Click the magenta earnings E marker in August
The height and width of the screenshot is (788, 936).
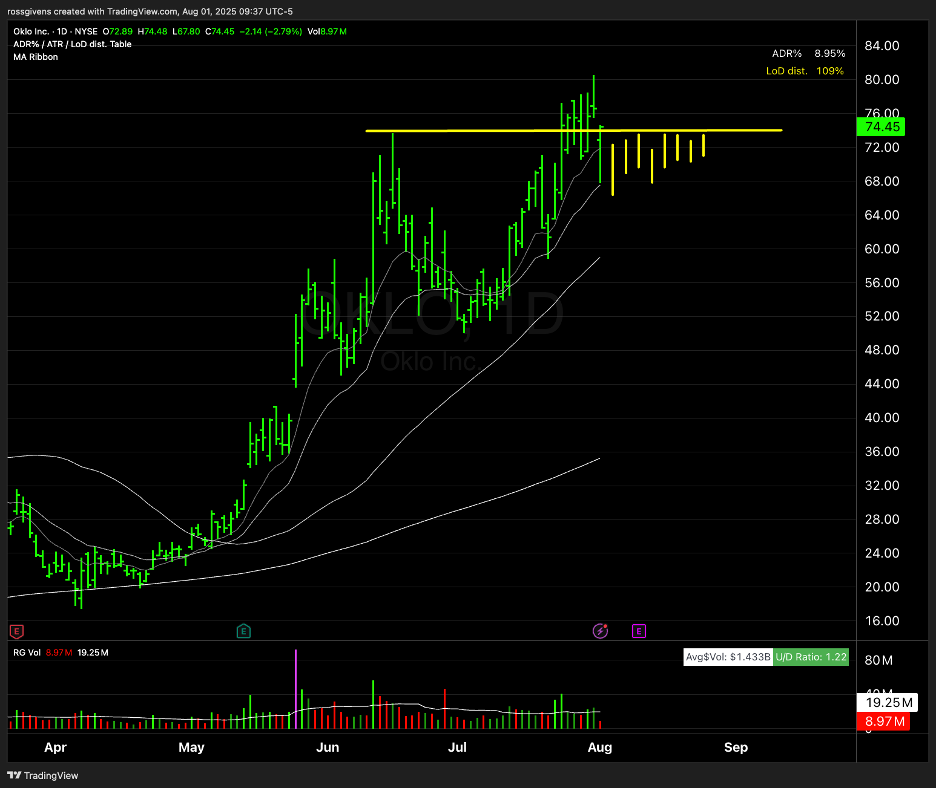tap(638, 631)
